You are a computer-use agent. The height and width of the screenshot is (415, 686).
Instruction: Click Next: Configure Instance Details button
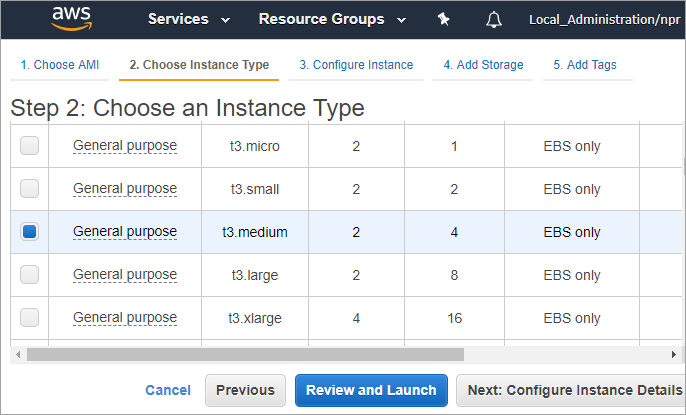[x=570, y=390]
